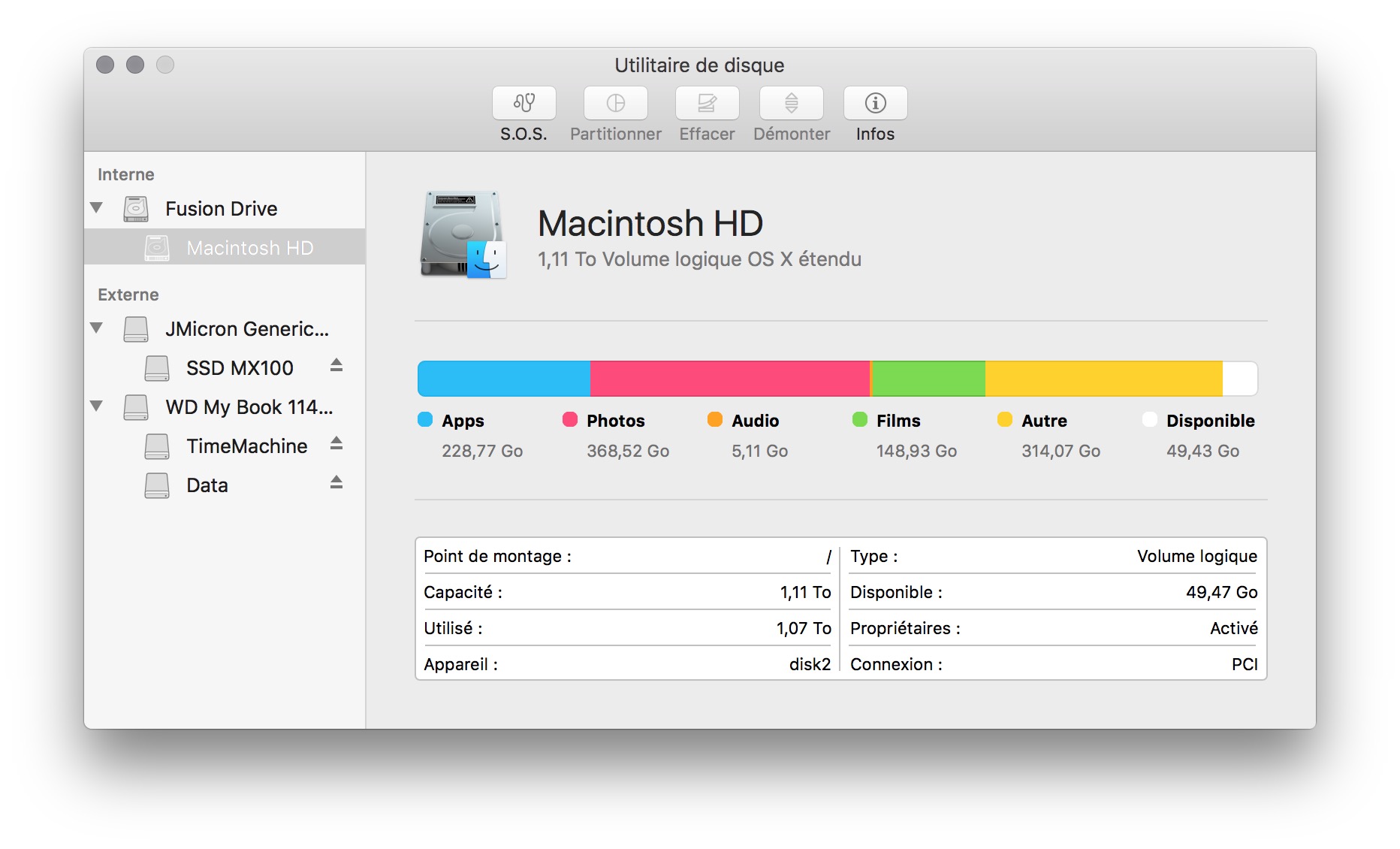Click the Point de montage row
Screen dimensions: 1400x849
(x=627, y=556)
